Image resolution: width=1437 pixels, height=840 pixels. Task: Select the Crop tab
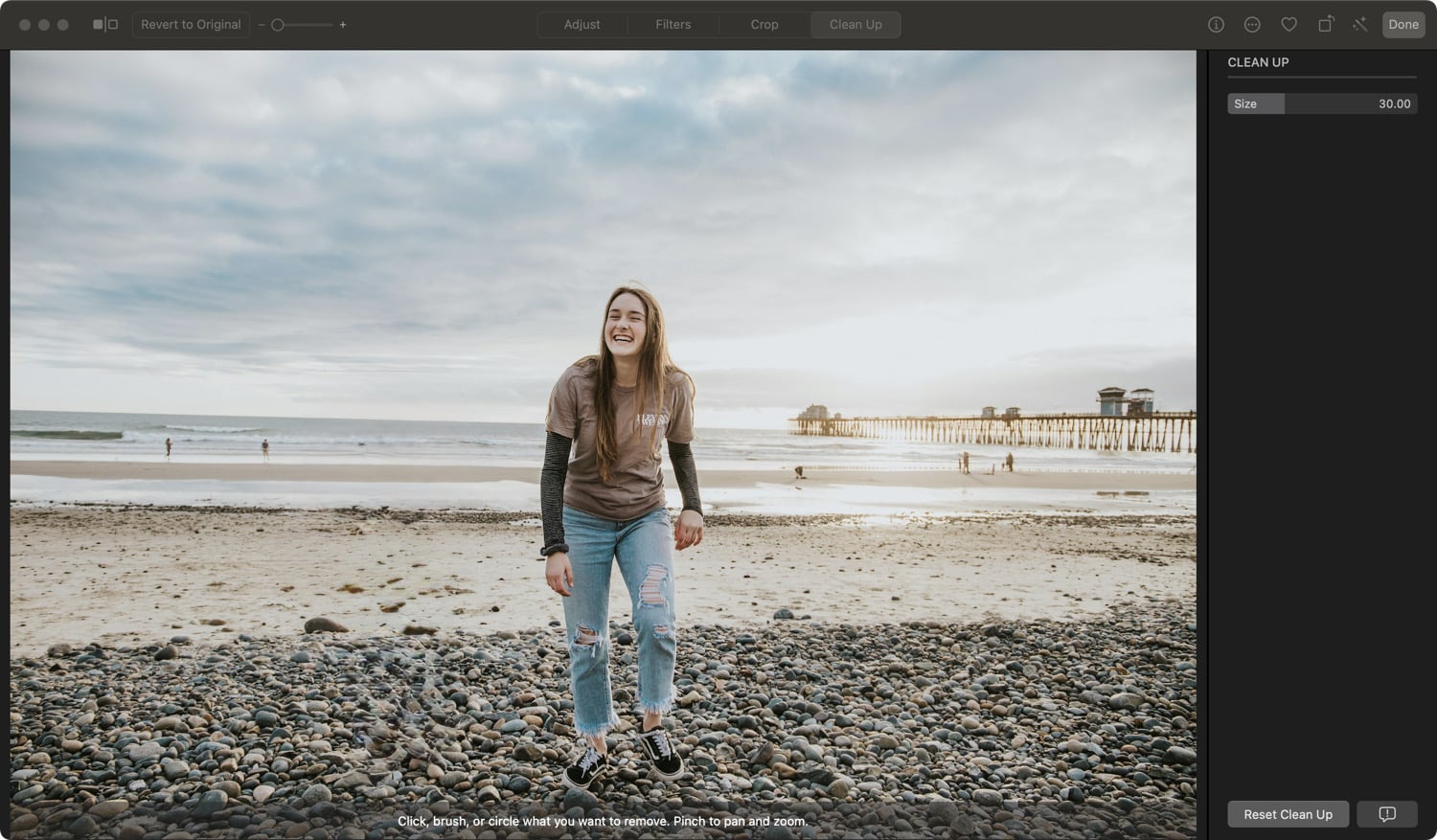coord(764,25)
